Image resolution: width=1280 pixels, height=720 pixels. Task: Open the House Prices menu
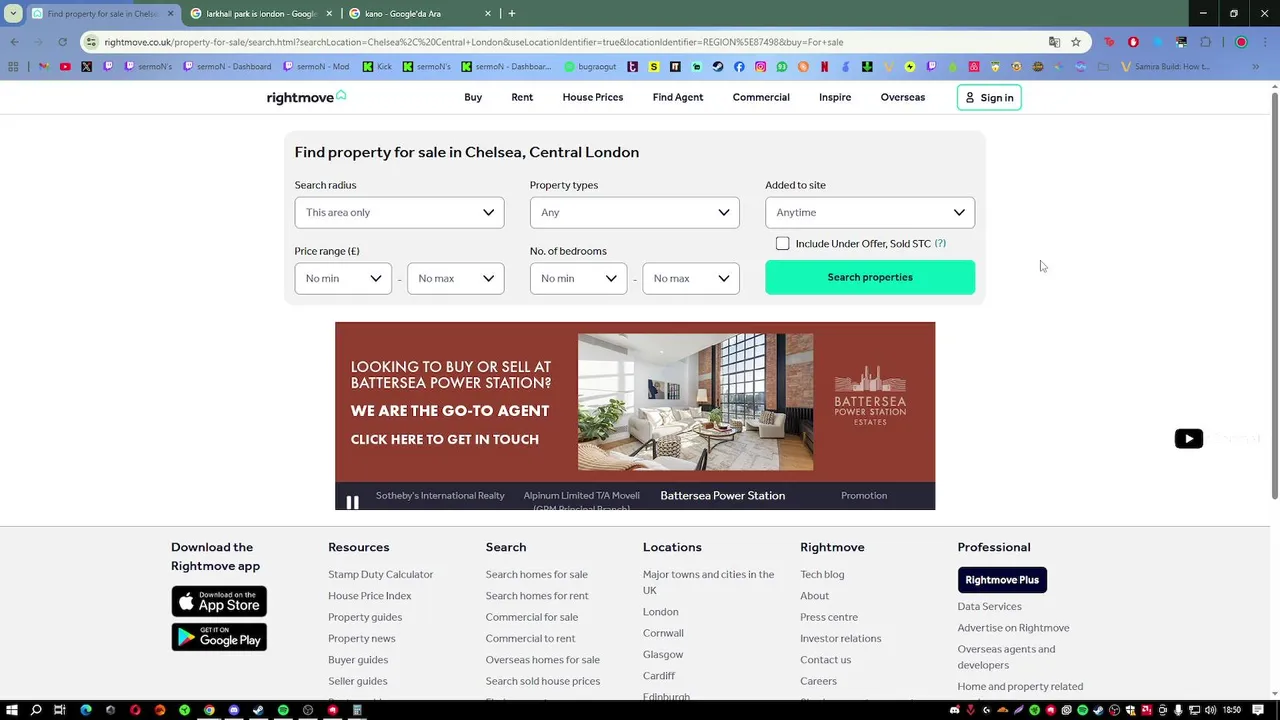[593, 97]
